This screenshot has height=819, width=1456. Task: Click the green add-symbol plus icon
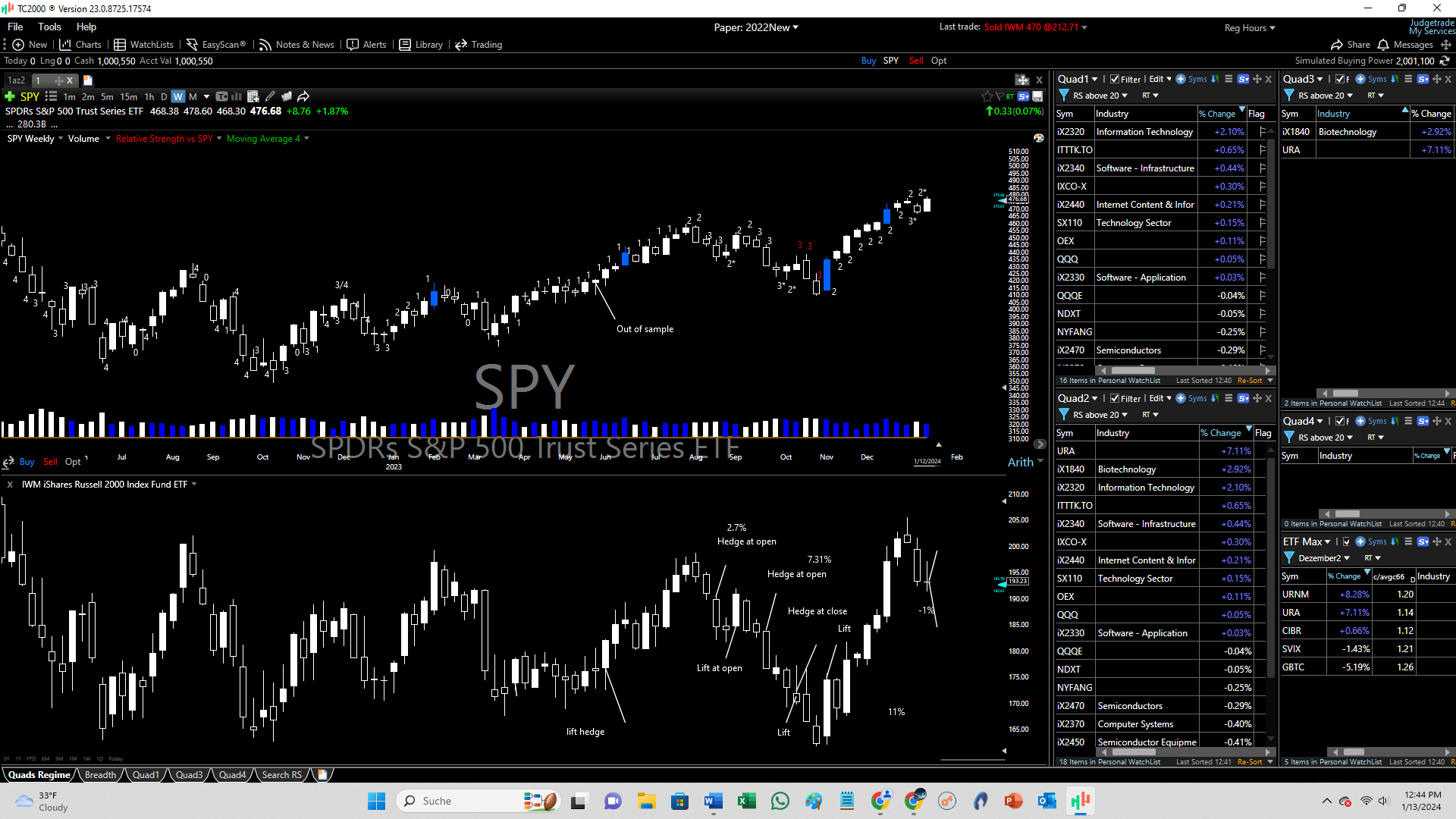click(10, 96)
